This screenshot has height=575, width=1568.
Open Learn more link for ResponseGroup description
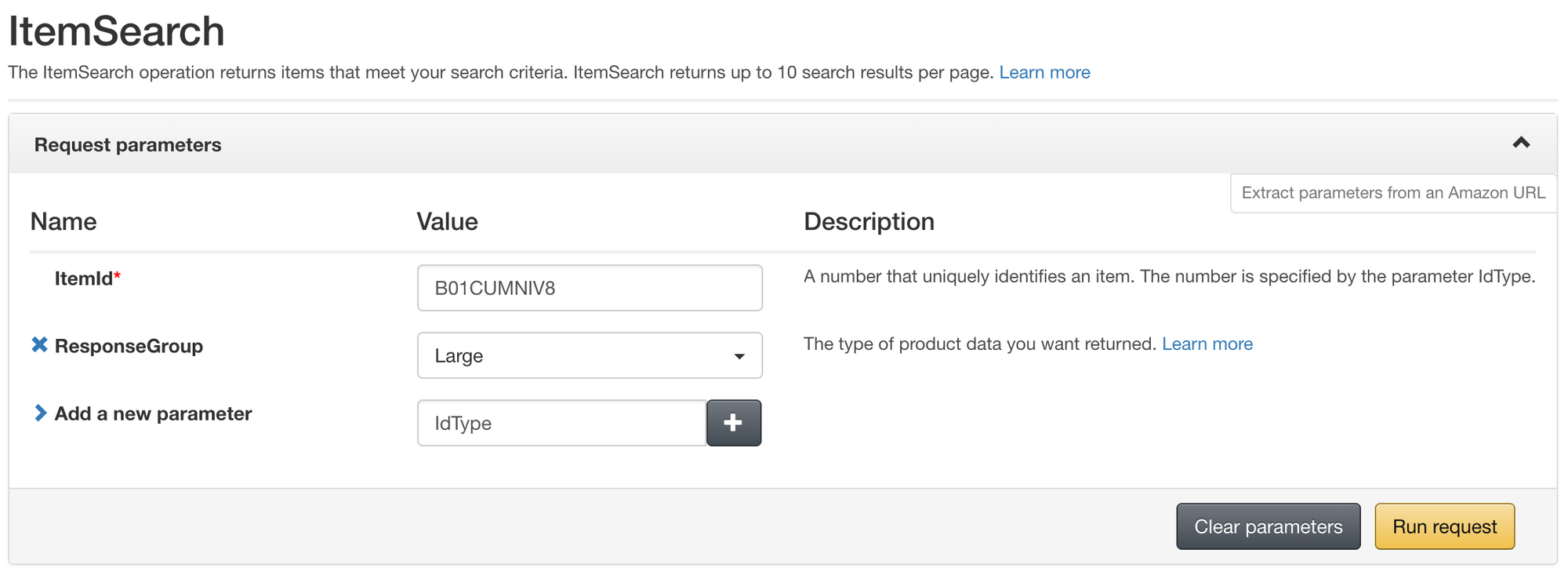click(1207, 344)
